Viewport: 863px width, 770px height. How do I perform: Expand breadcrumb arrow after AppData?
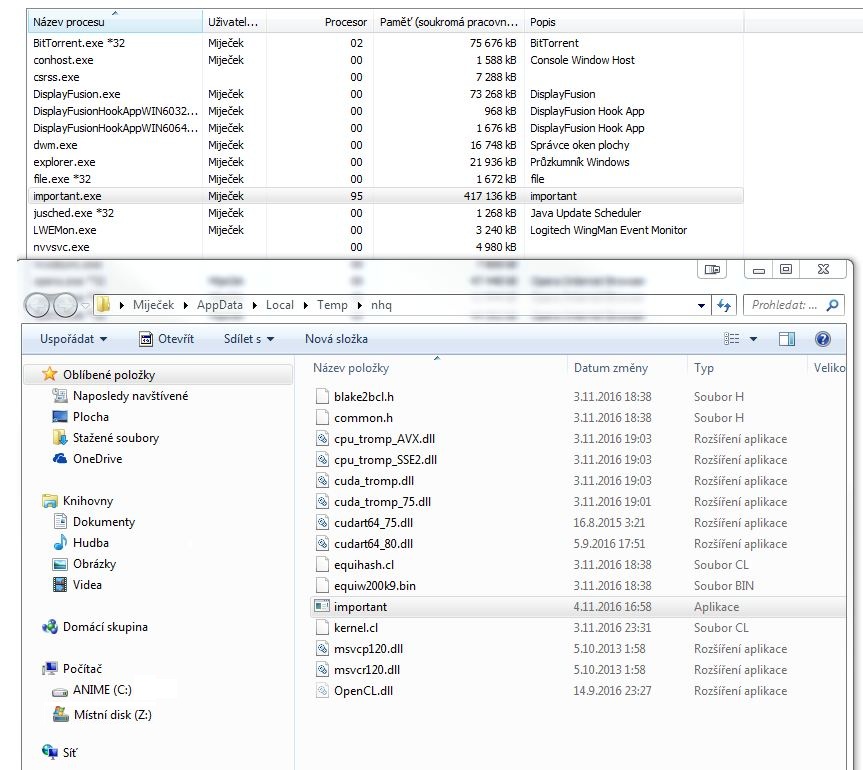tap(255, 305)
